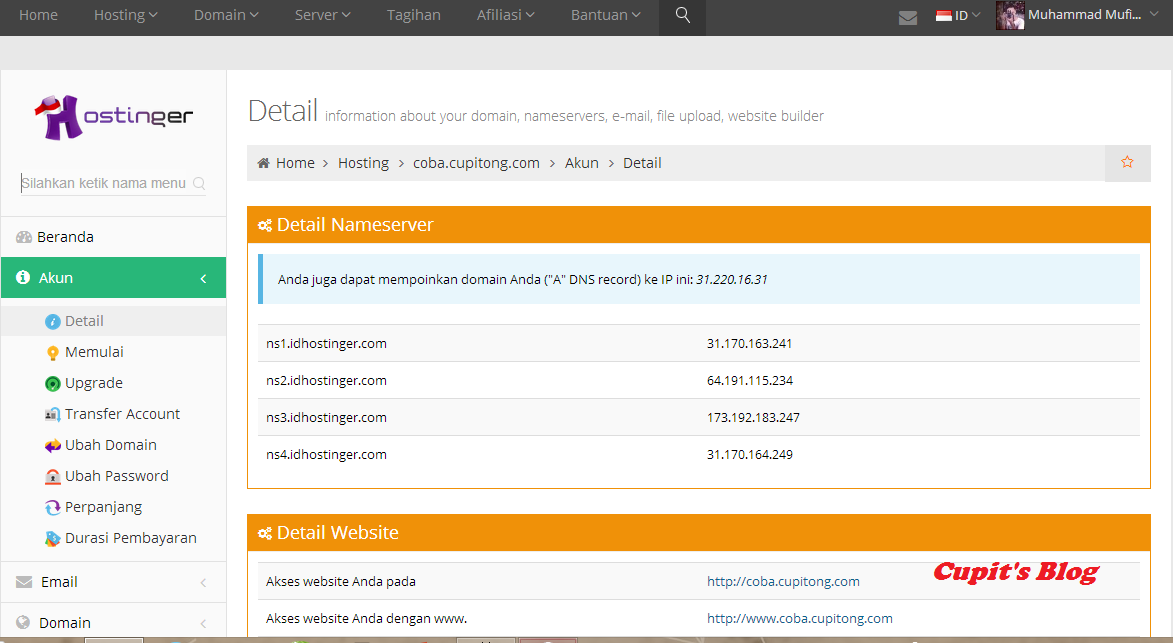The image size is (1173, 643).
Task: Open the Bantuan dropdown menu
Action: click(606, 15)
